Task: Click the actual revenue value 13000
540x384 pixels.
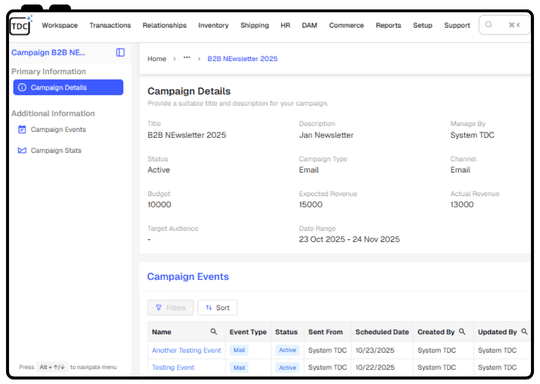Action: coord(462,205)
